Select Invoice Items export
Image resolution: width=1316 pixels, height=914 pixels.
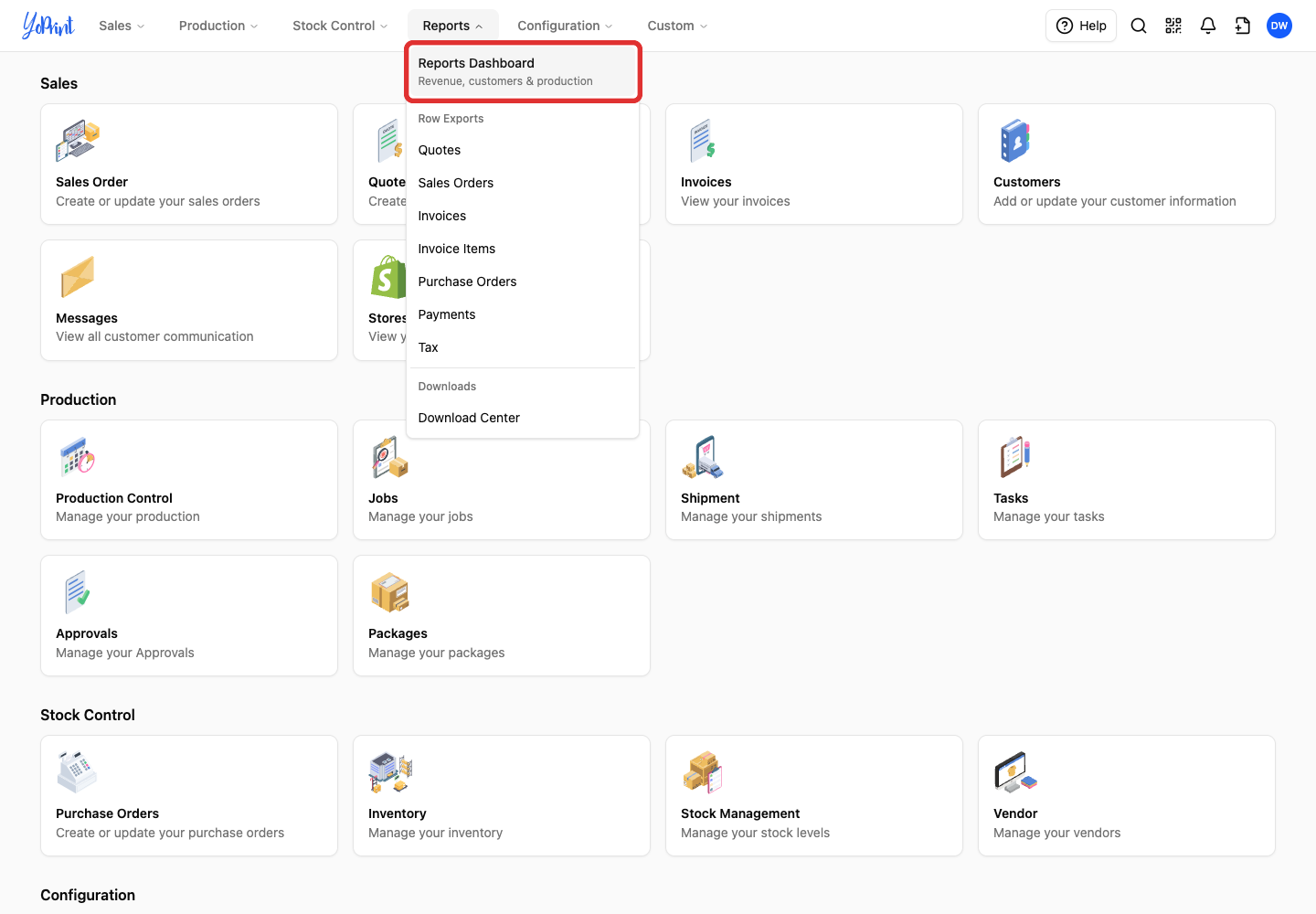[523, 249]
